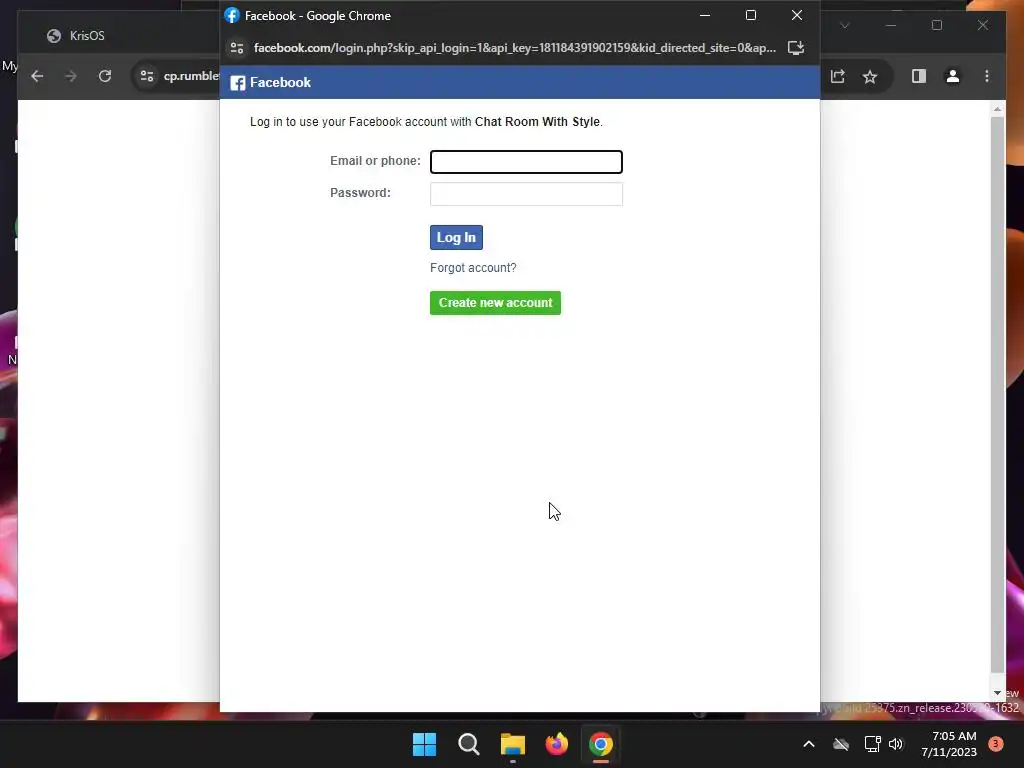Click the share icon in background Chrome toolbar

click(838, 76)
